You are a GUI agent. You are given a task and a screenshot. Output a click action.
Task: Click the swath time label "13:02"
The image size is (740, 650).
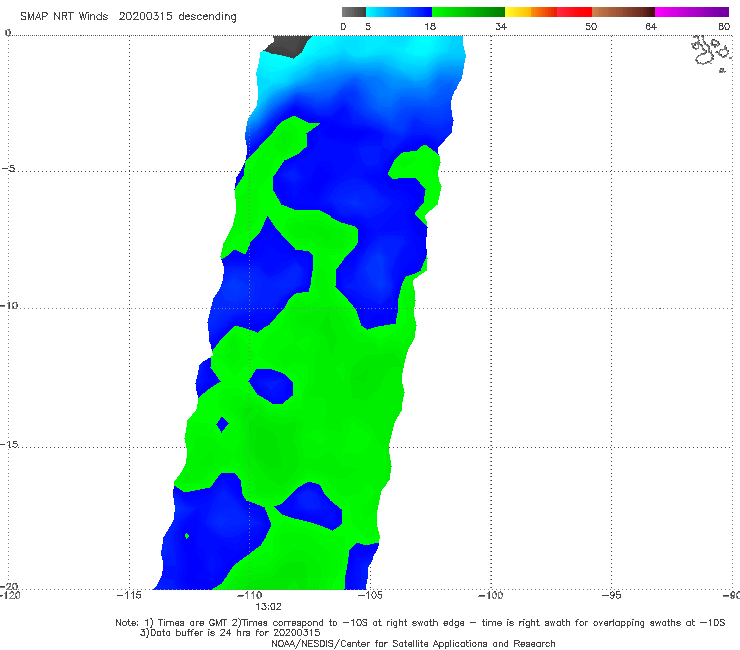268,607
